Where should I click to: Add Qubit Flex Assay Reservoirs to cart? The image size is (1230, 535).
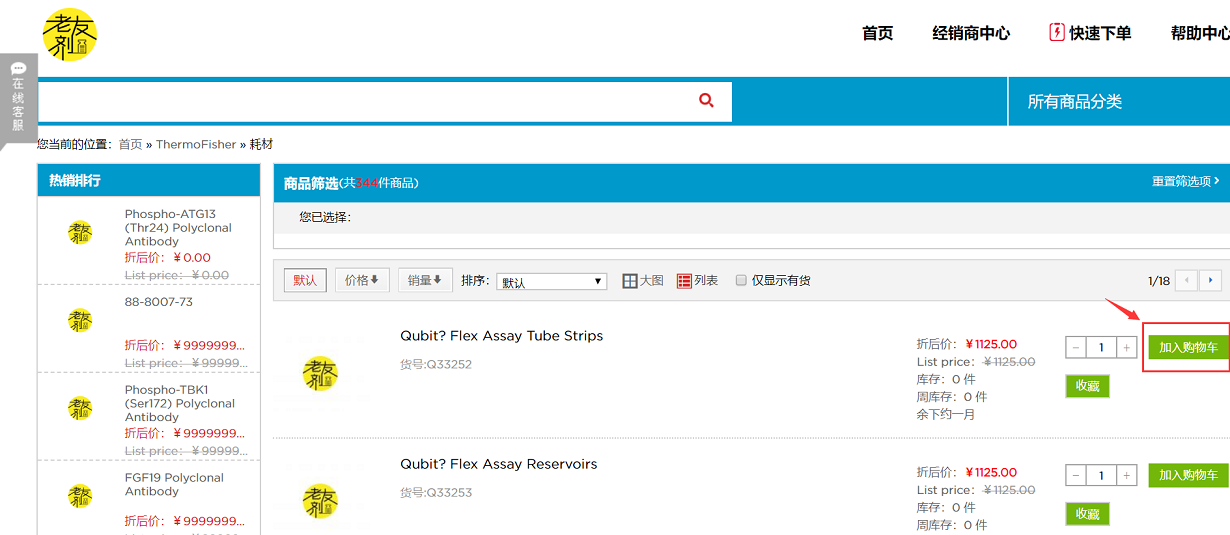(x=1188, y=476)
